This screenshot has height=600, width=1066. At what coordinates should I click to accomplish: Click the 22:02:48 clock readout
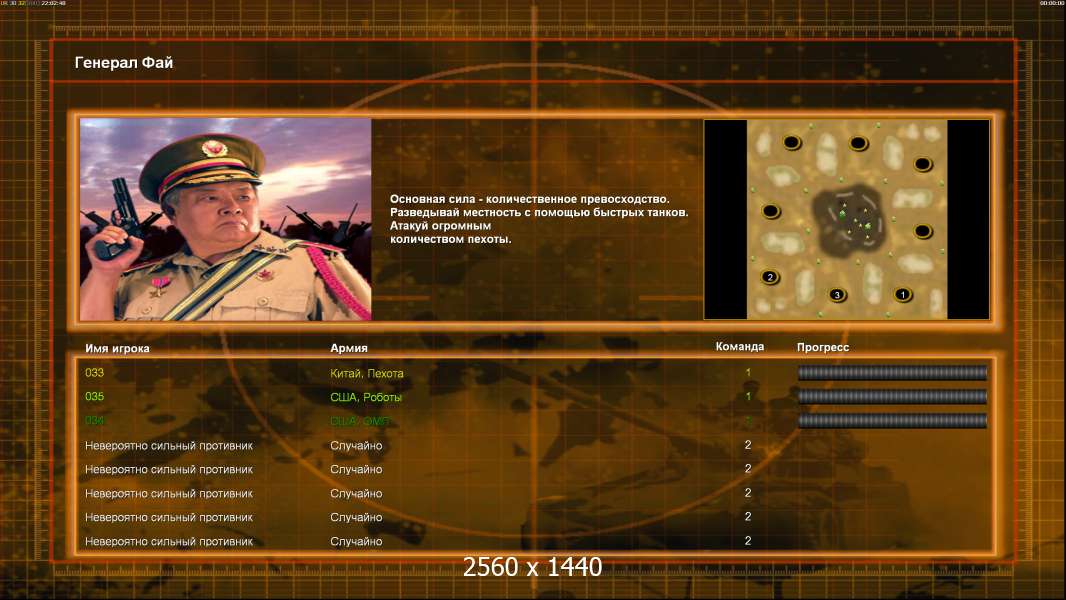pos(54,3)
